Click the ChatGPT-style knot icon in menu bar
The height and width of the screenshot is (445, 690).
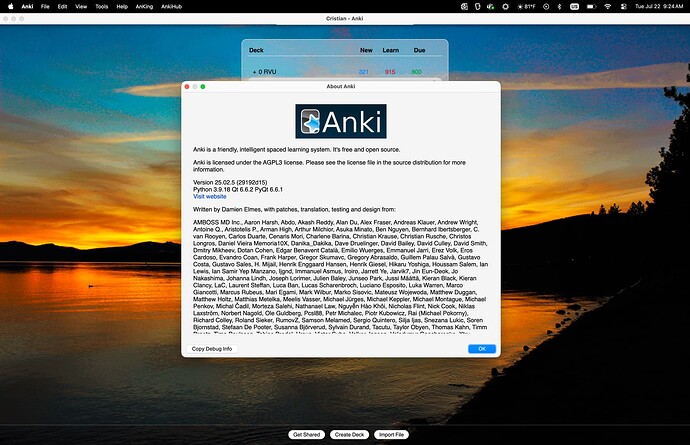point(464,7)
